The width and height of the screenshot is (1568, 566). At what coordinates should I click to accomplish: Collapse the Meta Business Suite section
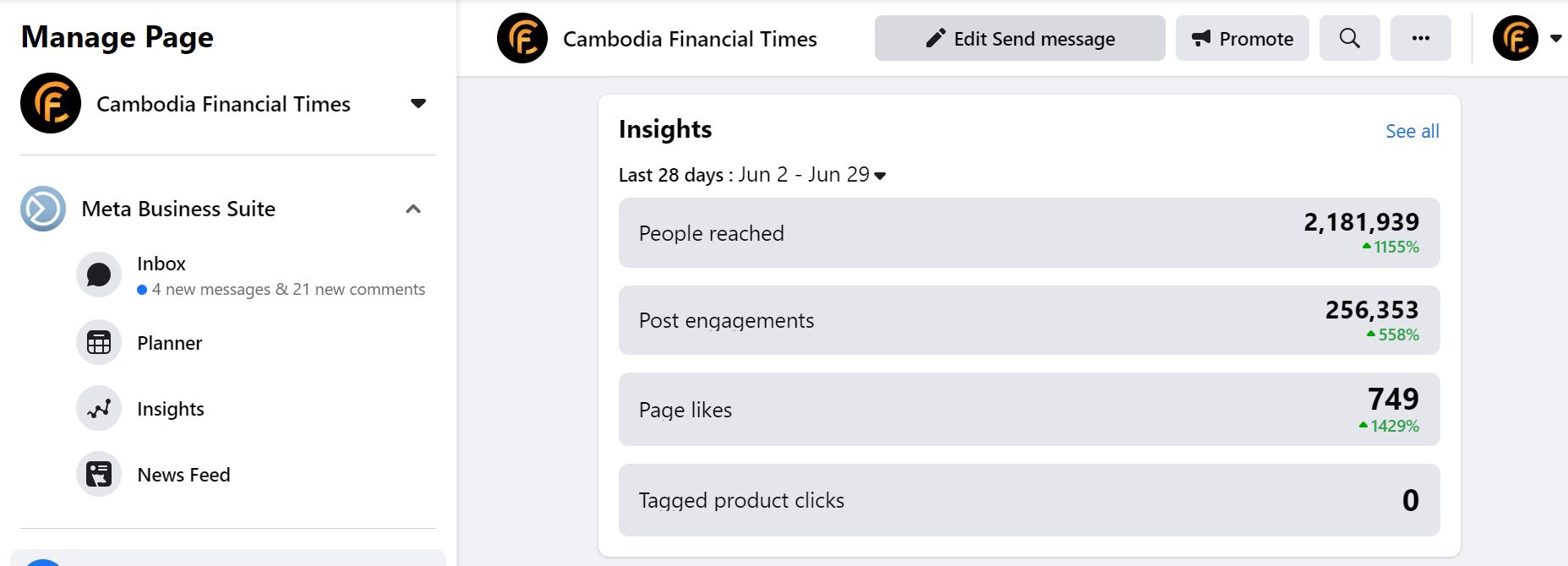click(413, 209)
